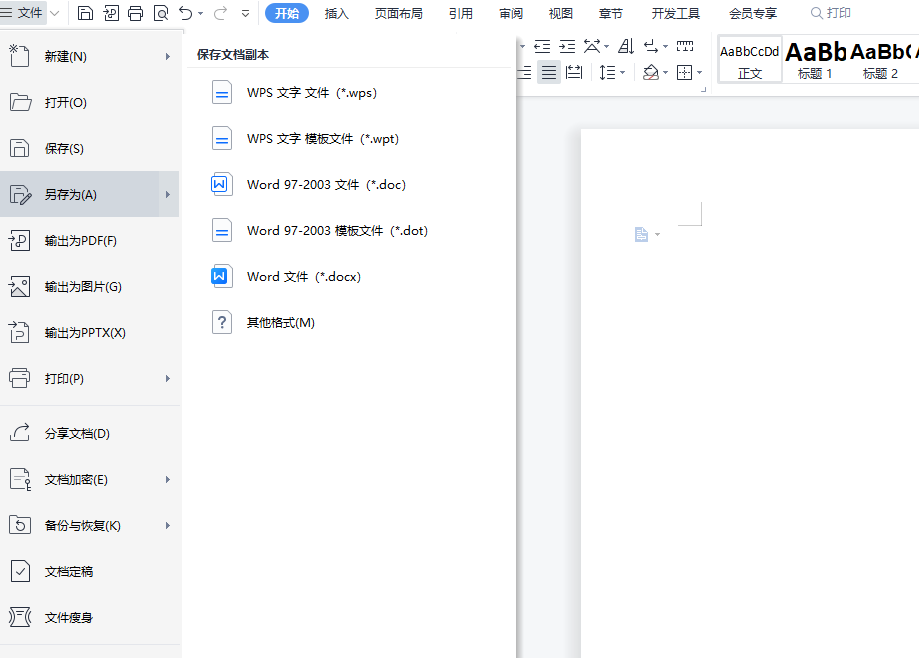Select 打印(P) menu entry

click(89, 379)
